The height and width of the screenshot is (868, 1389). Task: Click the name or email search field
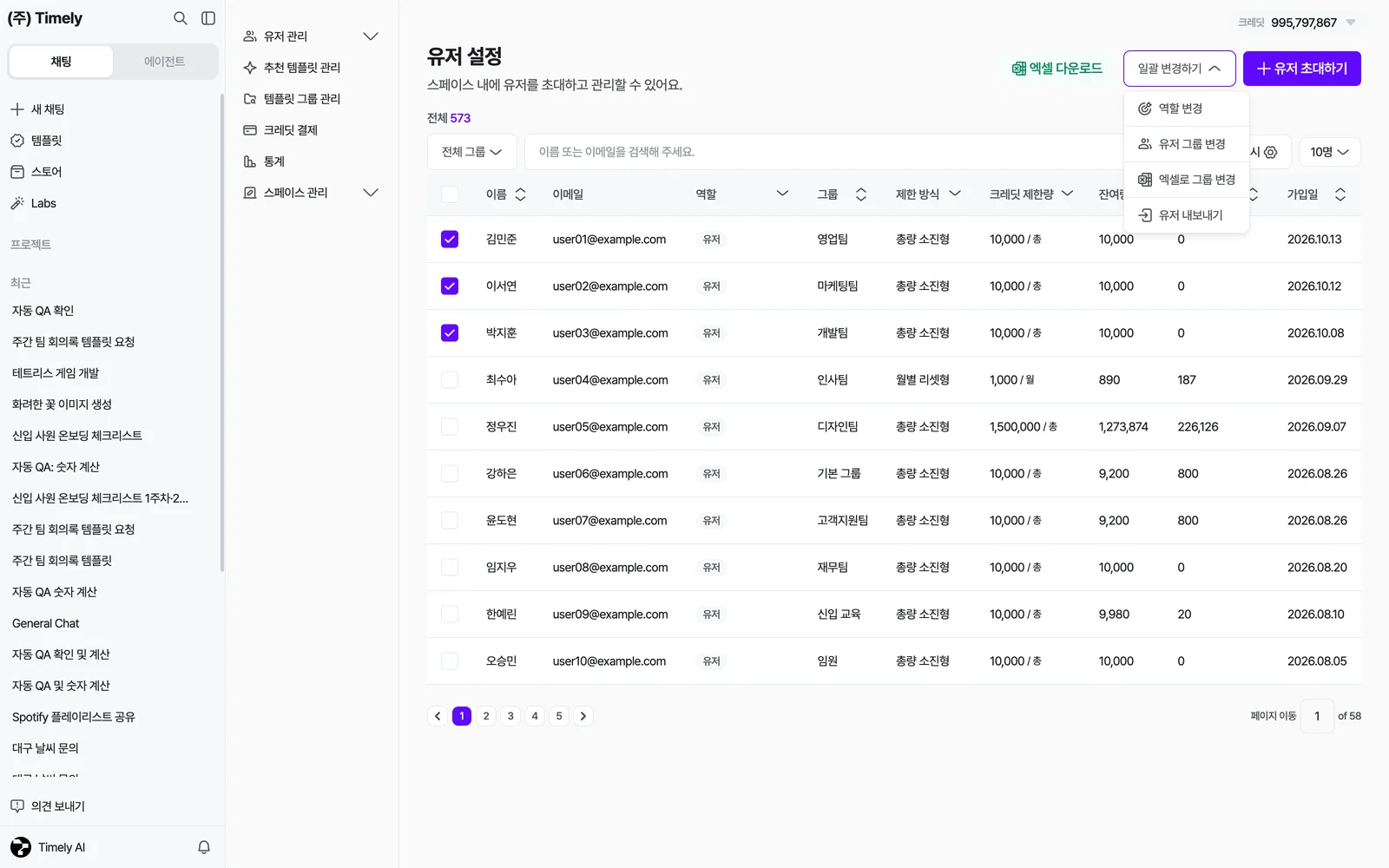825,152
